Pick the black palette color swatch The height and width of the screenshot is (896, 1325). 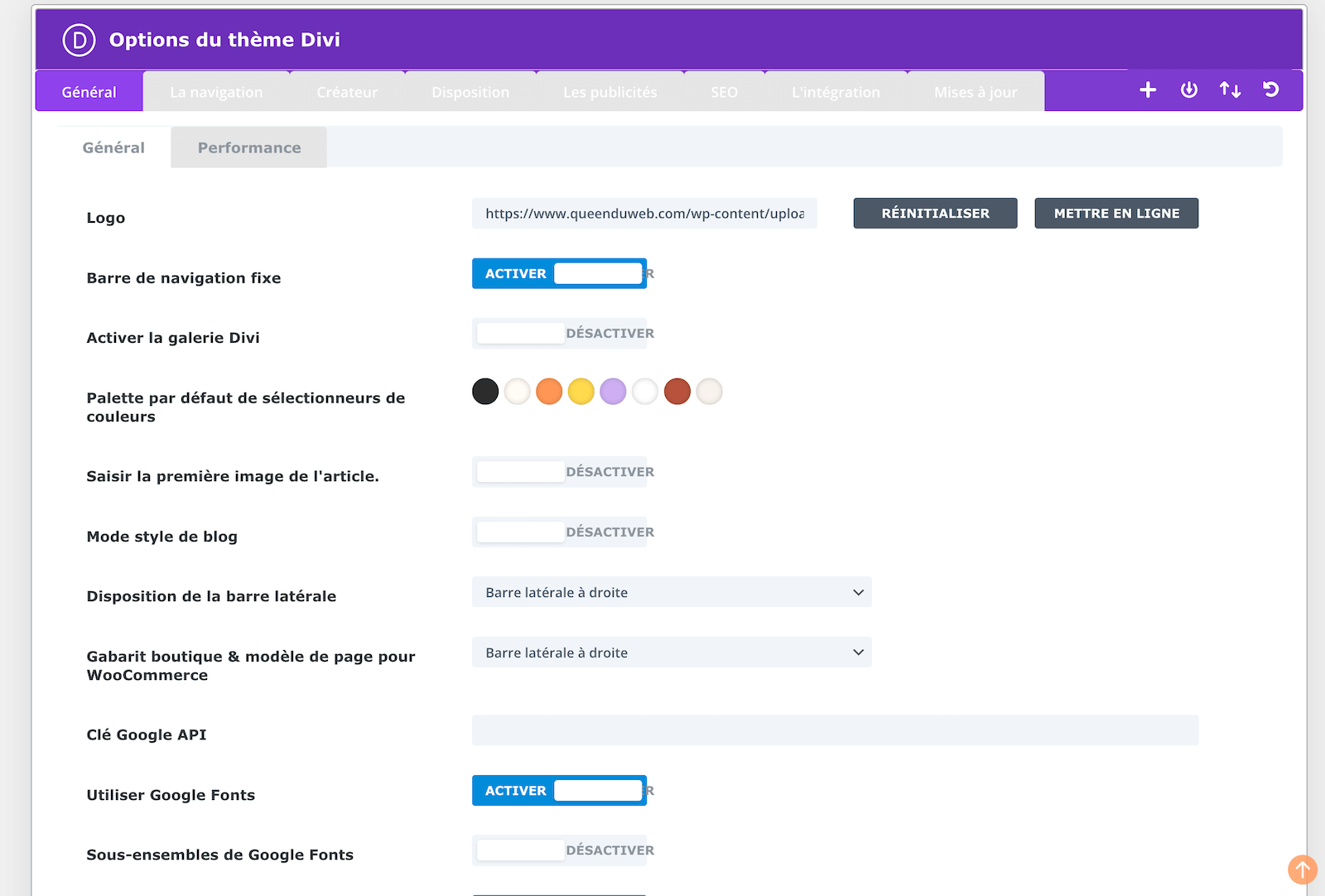pyautogui.click(x=485, y=391)
